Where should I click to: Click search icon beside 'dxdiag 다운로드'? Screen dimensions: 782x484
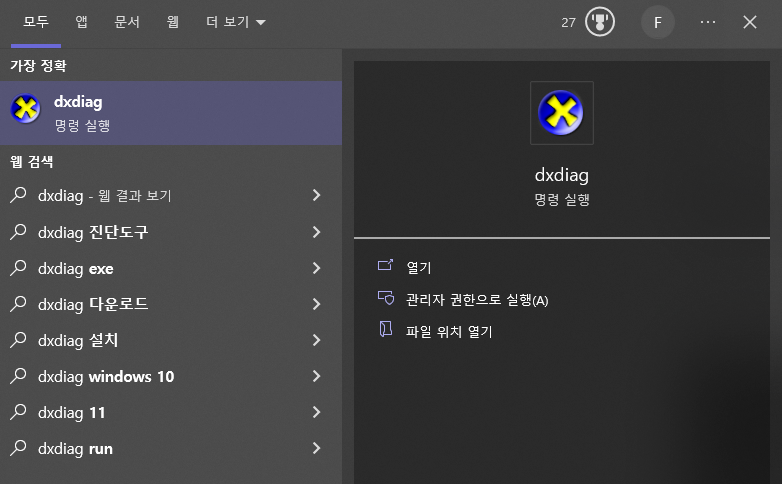click(18, 303)
